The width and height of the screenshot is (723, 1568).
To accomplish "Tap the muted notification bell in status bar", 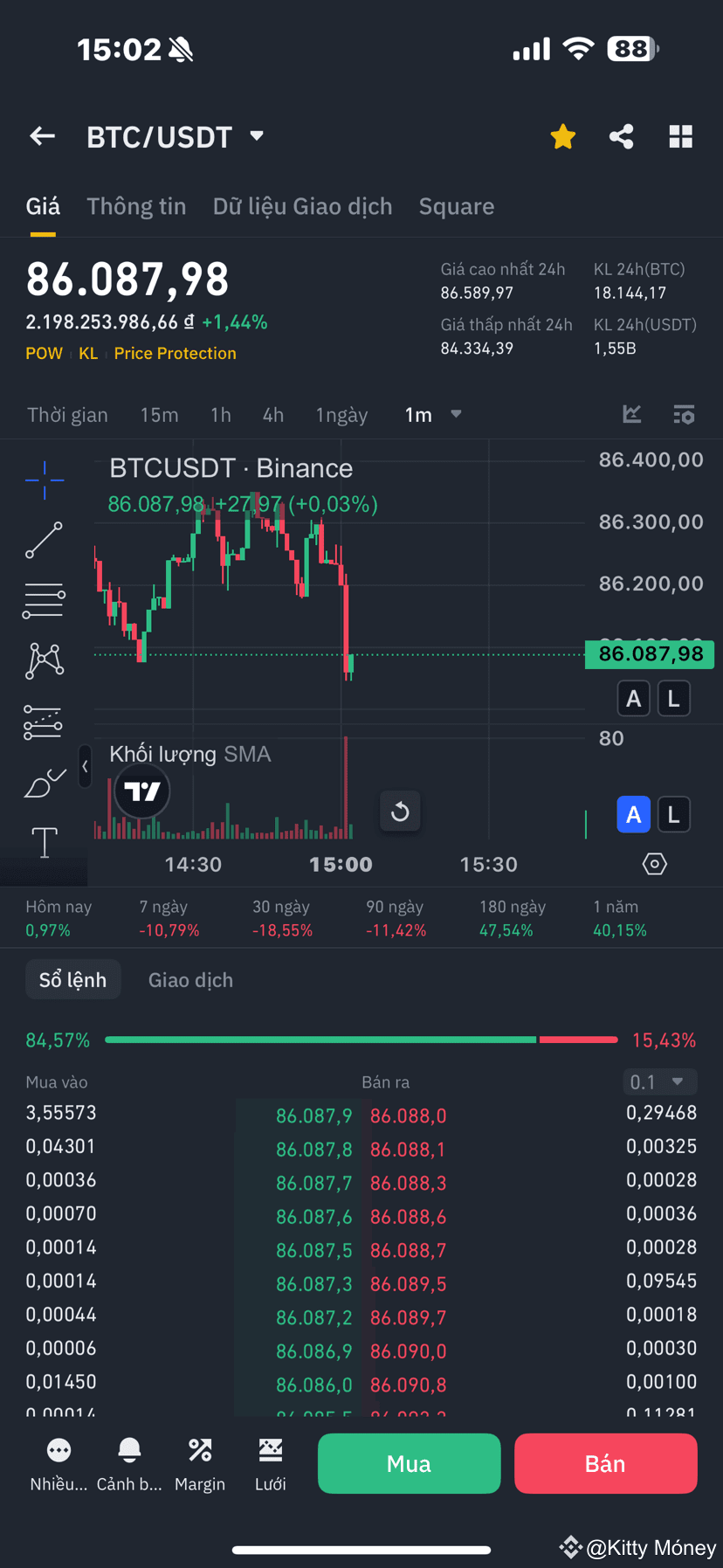I will (181, 50).
